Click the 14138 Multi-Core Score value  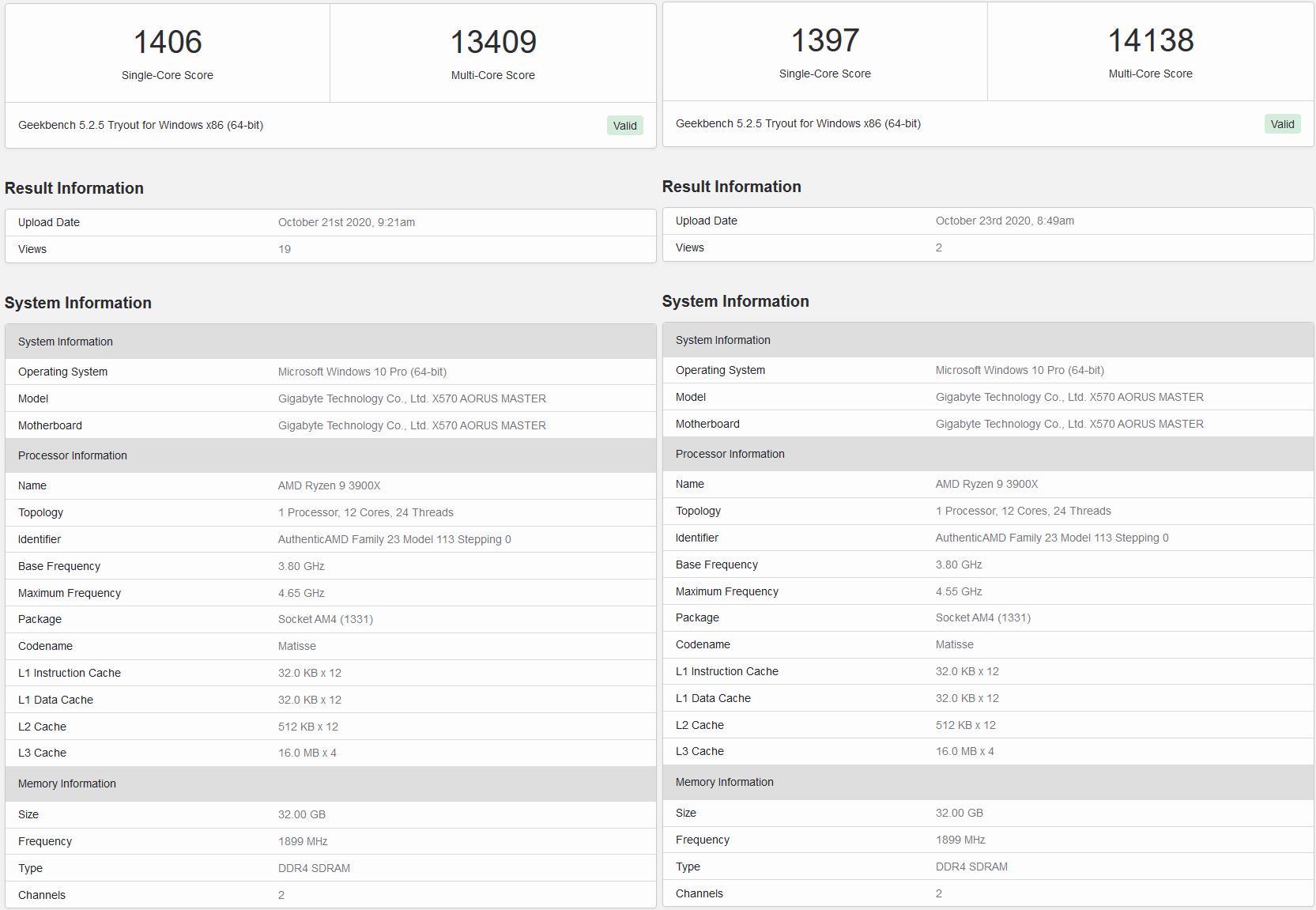(1150, 40)
